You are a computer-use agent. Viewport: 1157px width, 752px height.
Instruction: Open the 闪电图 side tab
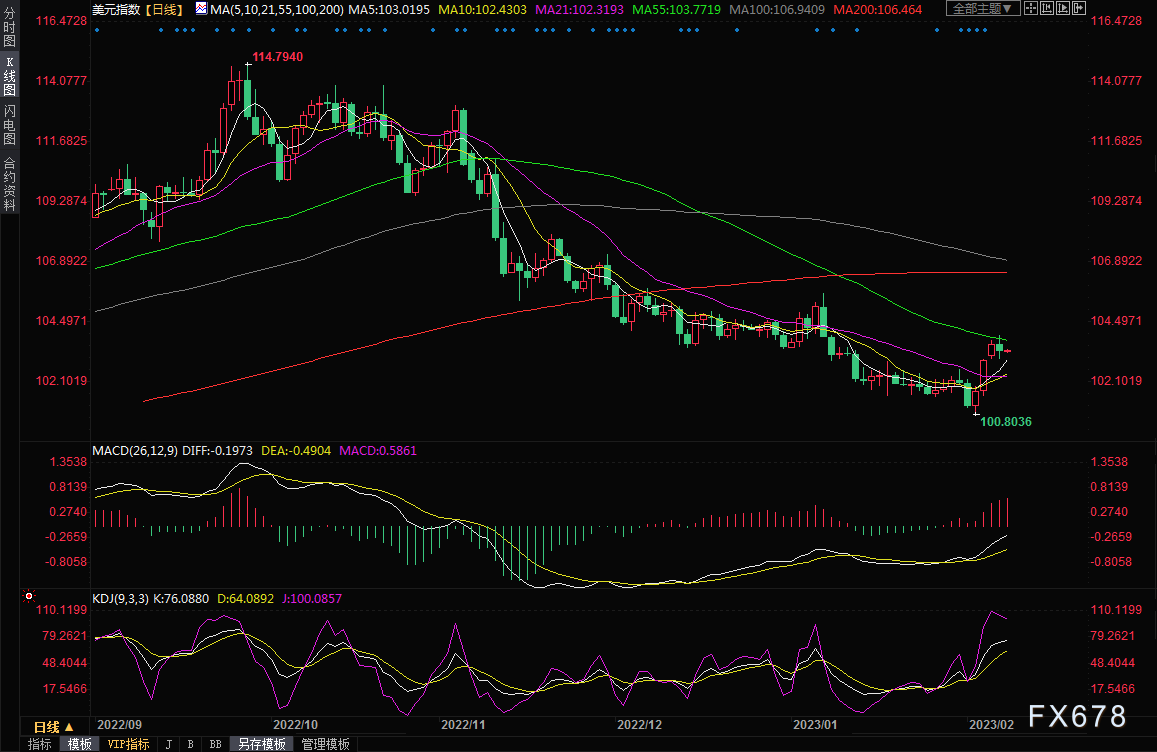tap(10, 125)
